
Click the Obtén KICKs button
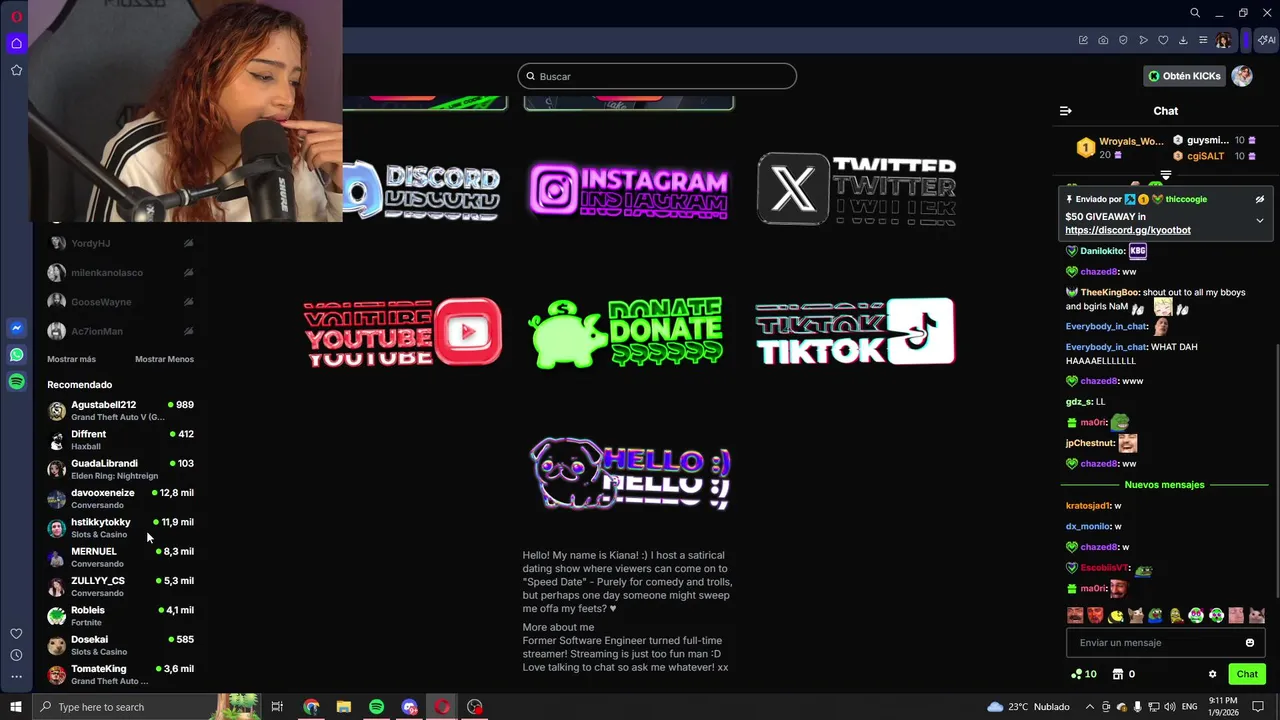coord(1185,76)
